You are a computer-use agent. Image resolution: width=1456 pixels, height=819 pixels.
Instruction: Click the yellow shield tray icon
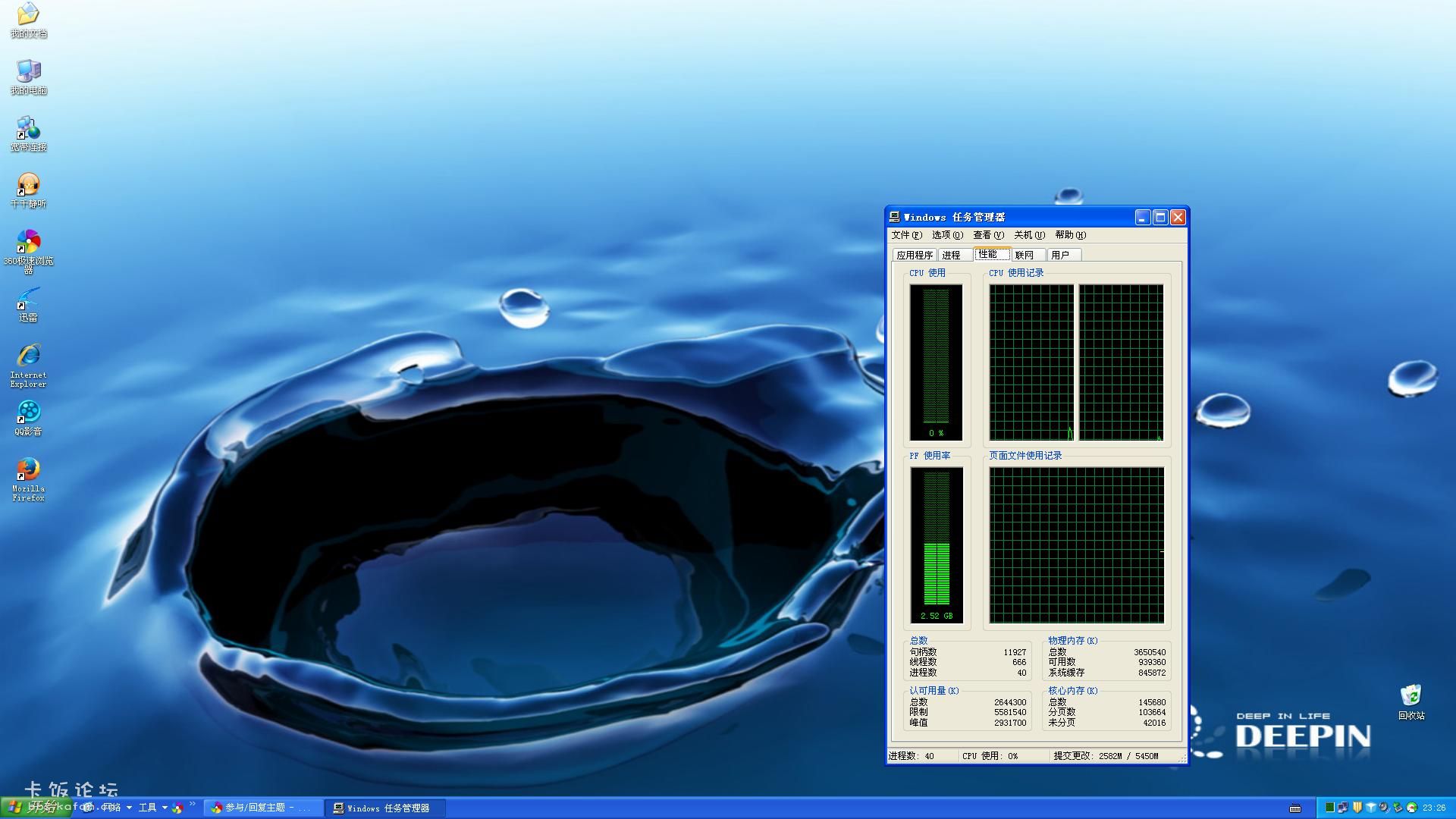click(x=1357, y=808)
